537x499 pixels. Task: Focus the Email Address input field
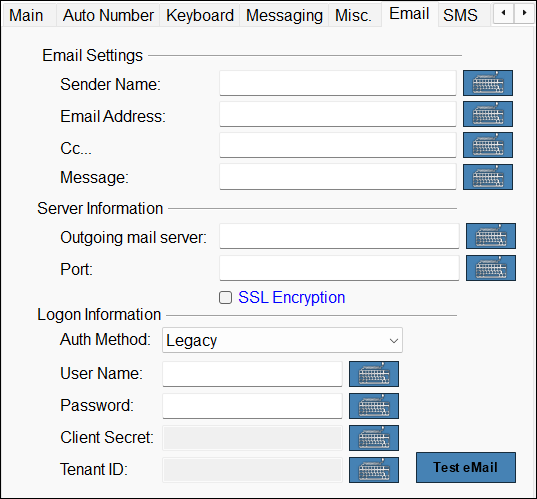(x=338, y=114)
